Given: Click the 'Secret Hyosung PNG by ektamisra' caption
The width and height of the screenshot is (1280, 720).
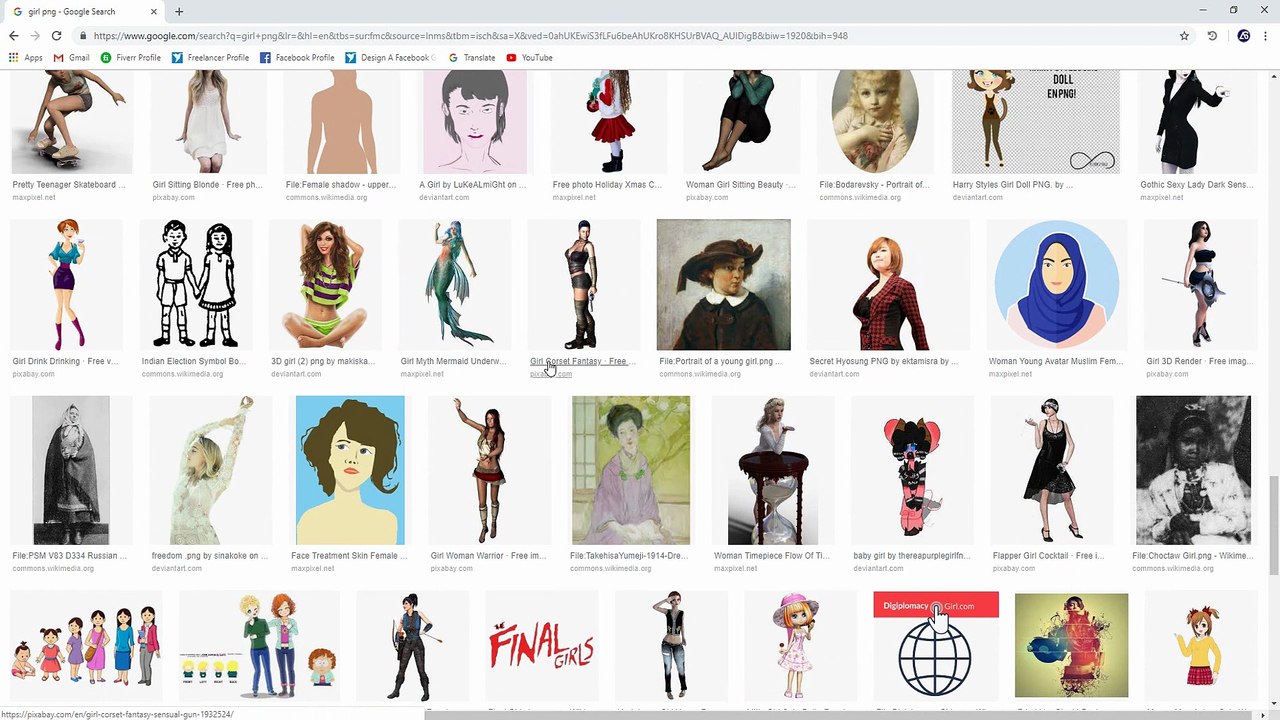Looking at the screenshot, I should click(884, 362).
